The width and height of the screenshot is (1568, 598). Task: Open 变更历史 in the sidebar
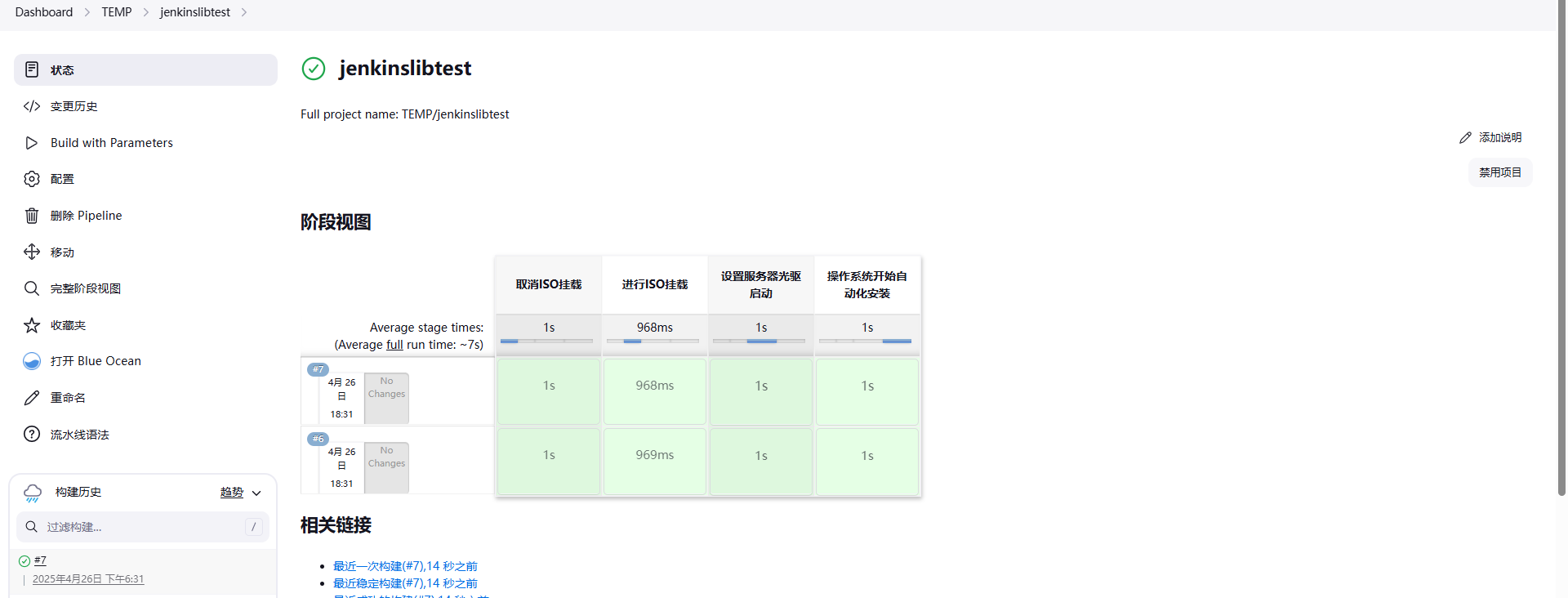tap(145, 106)
